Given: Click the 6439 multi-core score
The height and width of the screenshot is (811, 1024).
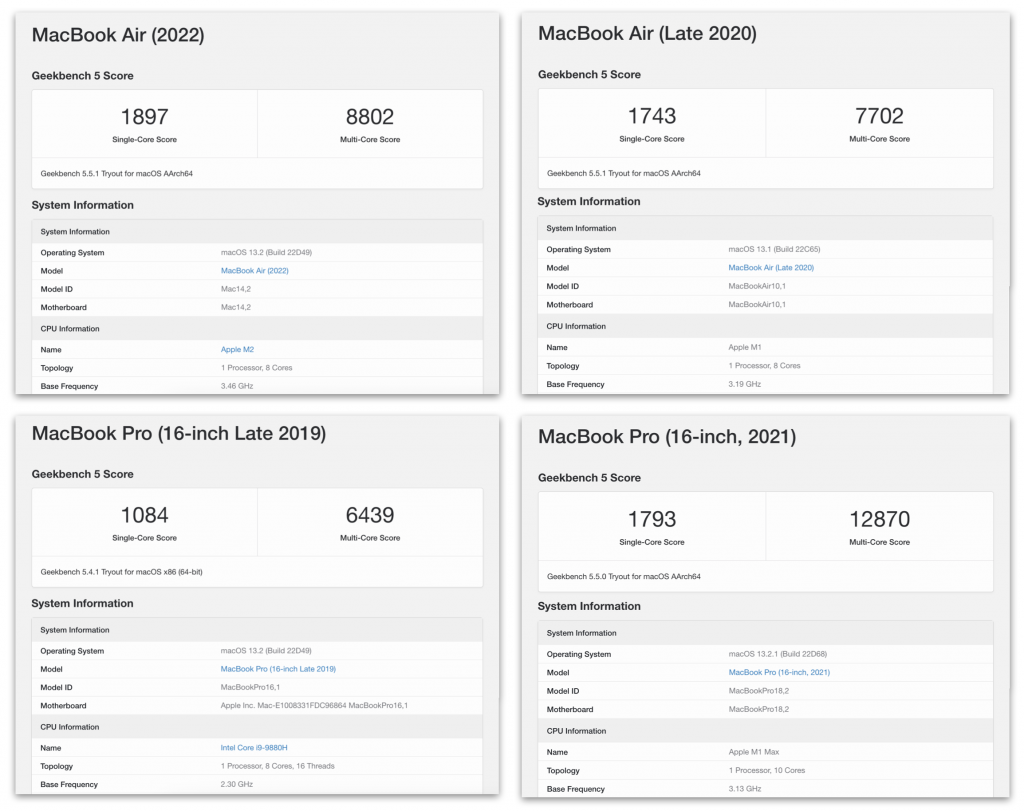Looking at the screenshot, I should coord(370,515).
